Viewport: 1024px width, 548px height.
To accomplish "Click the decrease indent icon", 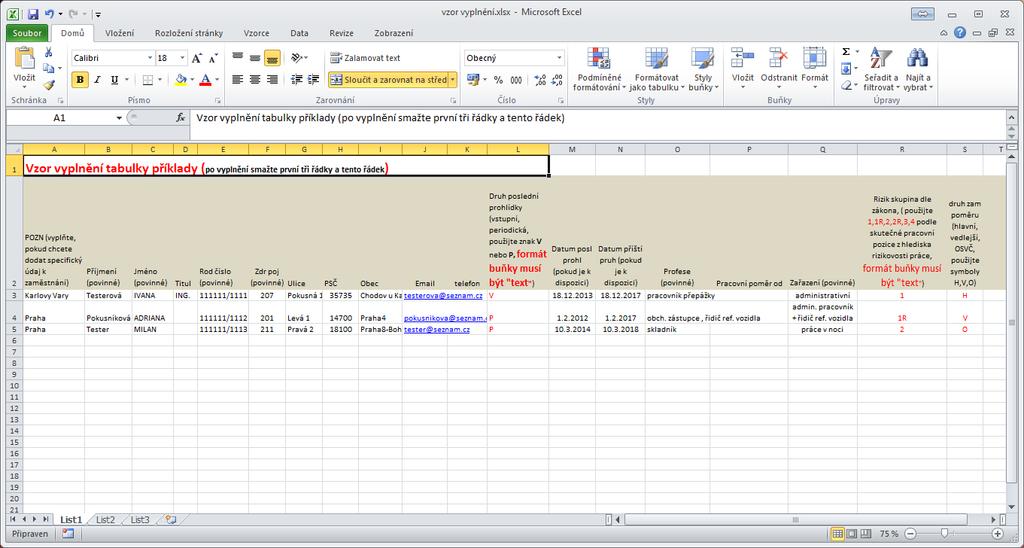I will coord(296,80).
